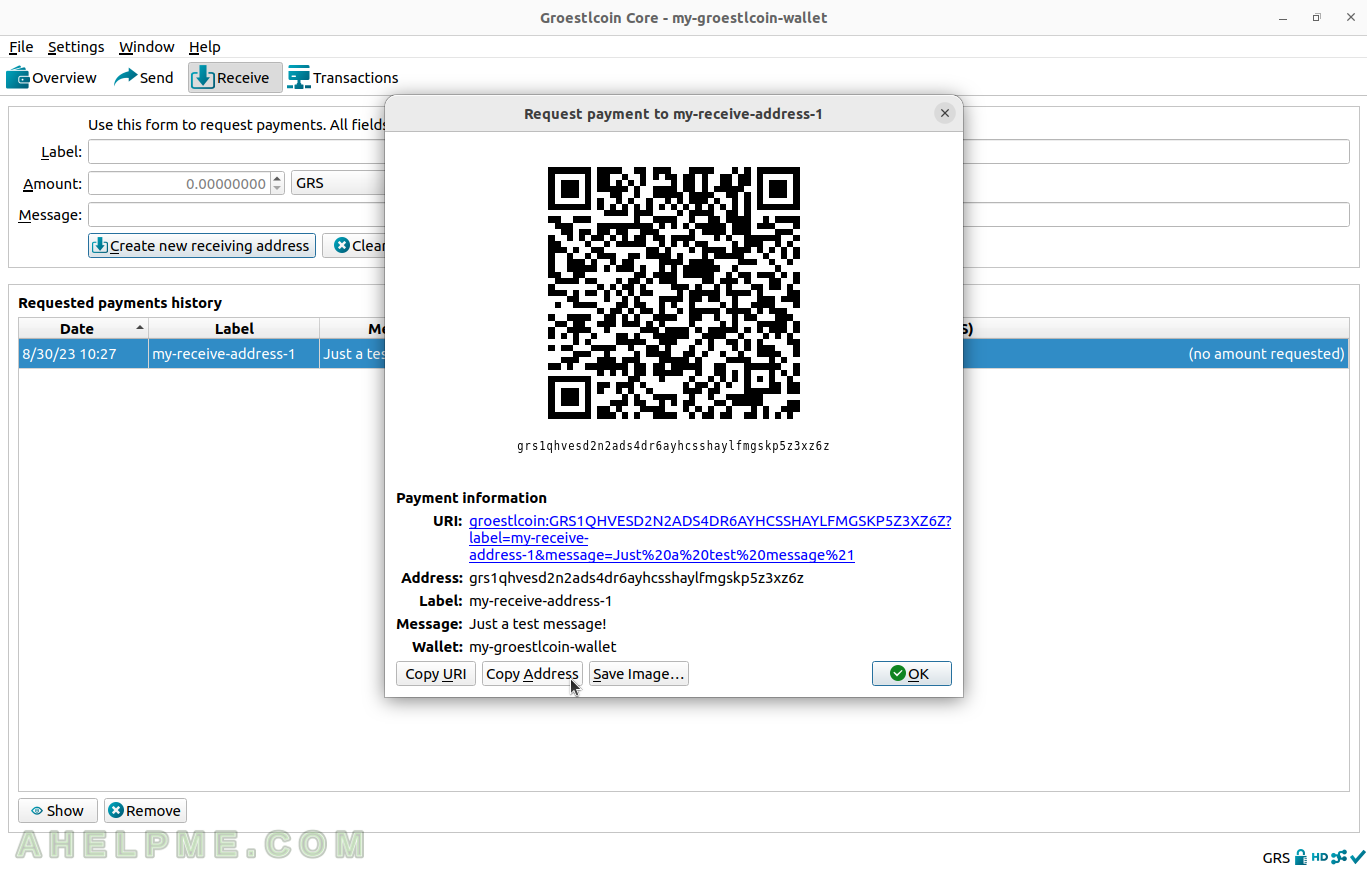Click the Show button
1367x872 pixels.
pyautogui.click(x=58, y=811)
